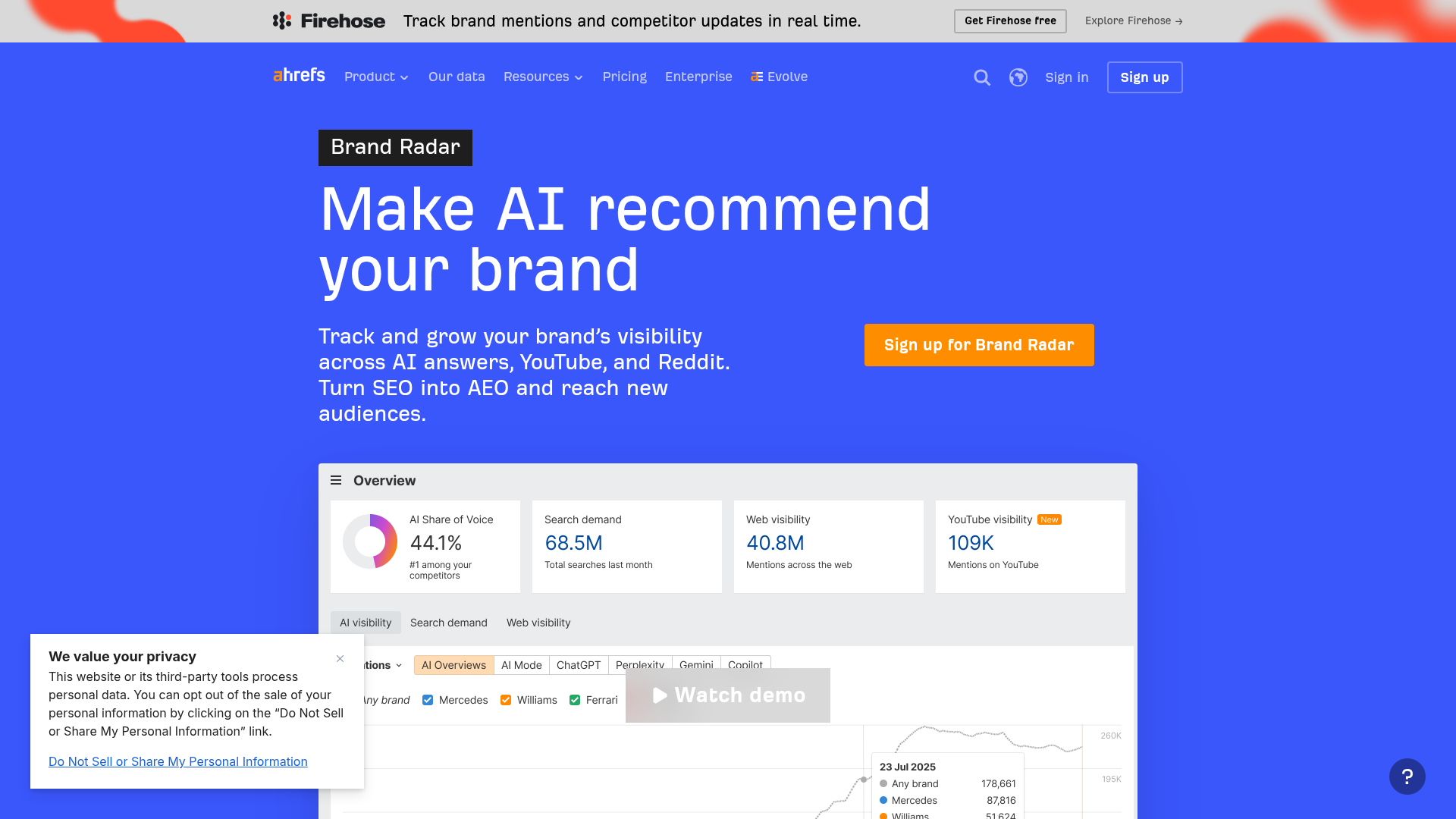The height and width of the screenshot is (819, 1456).
Task: Click the Web visibility 40.8M value
Action: point(775,543)
